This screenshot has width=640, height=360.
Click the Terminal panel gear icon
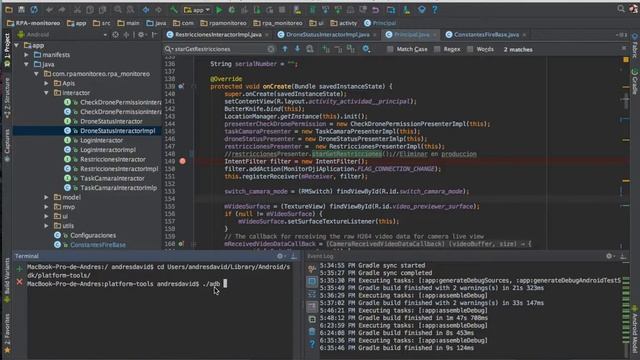280,256
